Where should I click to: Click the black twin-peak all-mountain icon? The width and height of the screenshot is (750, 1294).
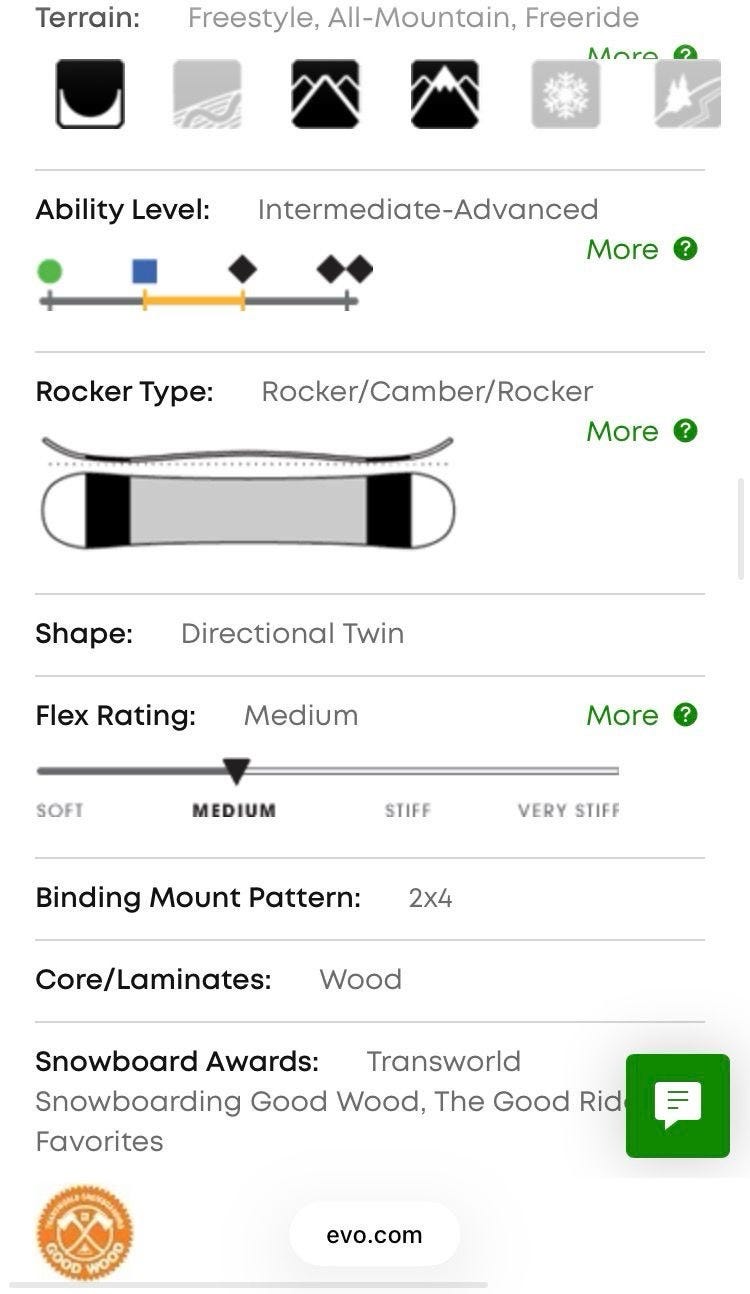point(325,94)
